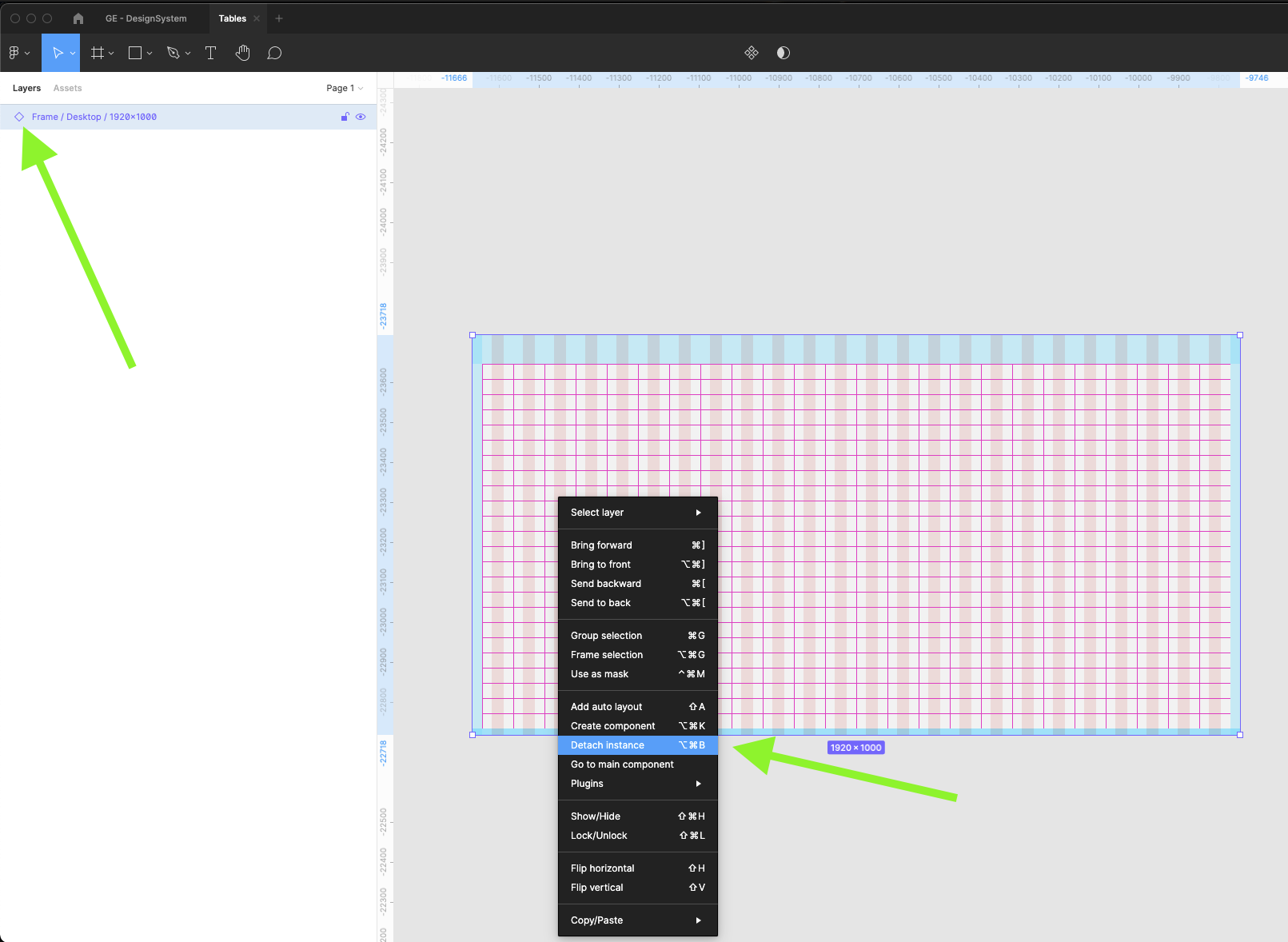Select the Frame tool
This screenshot has width=1288, height=942.
(98, 53)
